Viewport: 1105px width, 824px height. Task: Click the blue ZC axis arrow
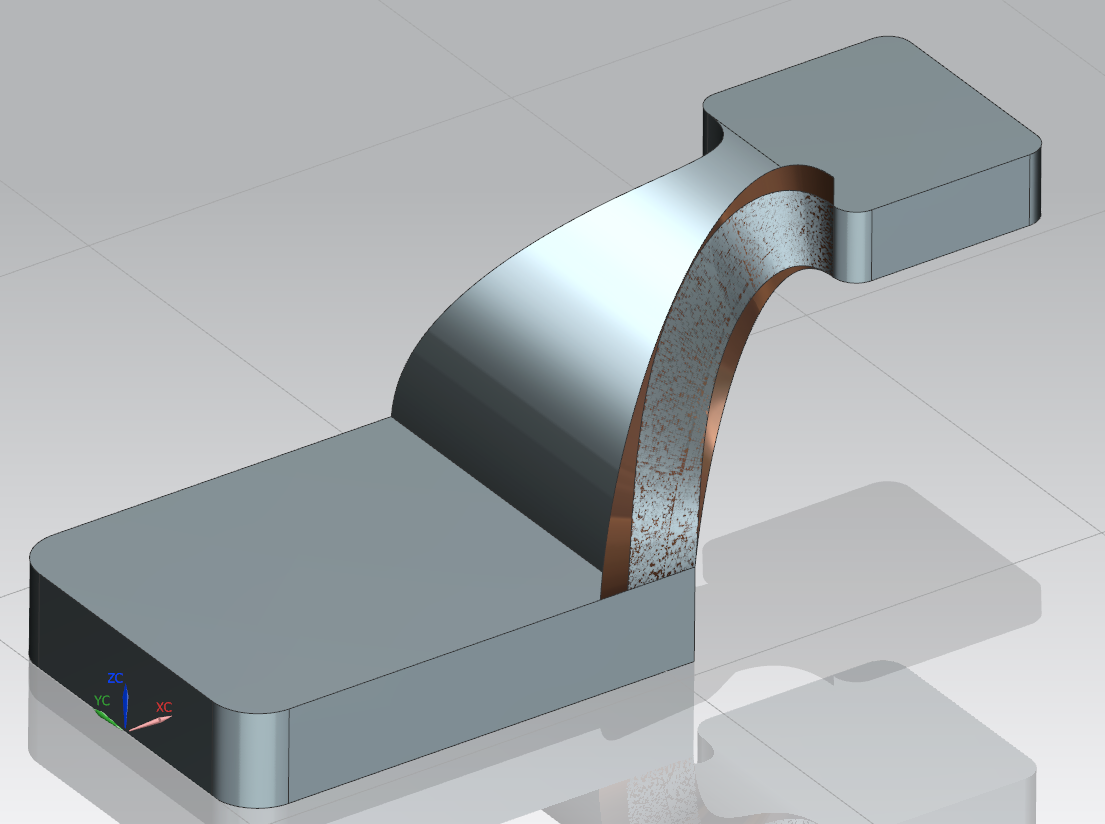click(x=125, y=708)
